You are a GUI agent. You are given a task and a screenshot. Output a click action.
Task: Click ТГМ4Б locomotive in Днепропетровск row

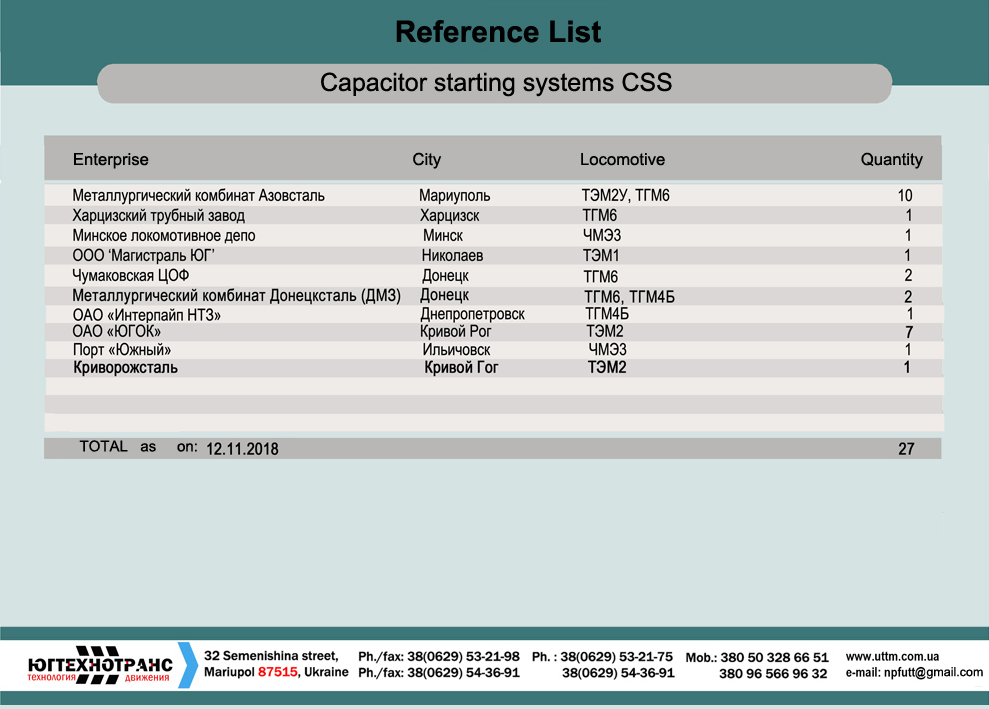tap(607, 314)
